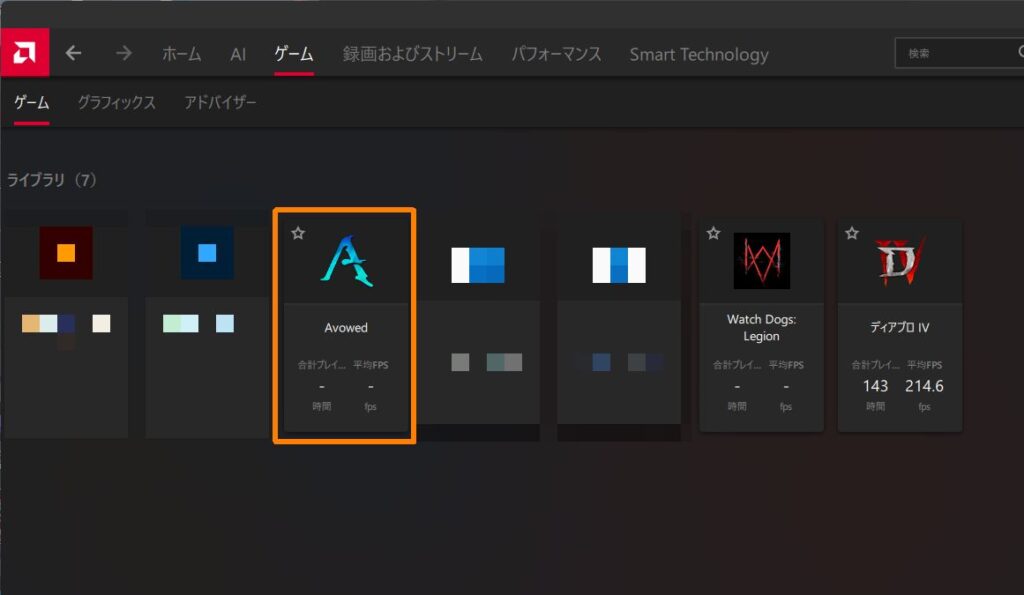Viewport: 1024px width, 595px height.
Task: Open the orange-square game tile icon
Action: [x=66, y=253]
